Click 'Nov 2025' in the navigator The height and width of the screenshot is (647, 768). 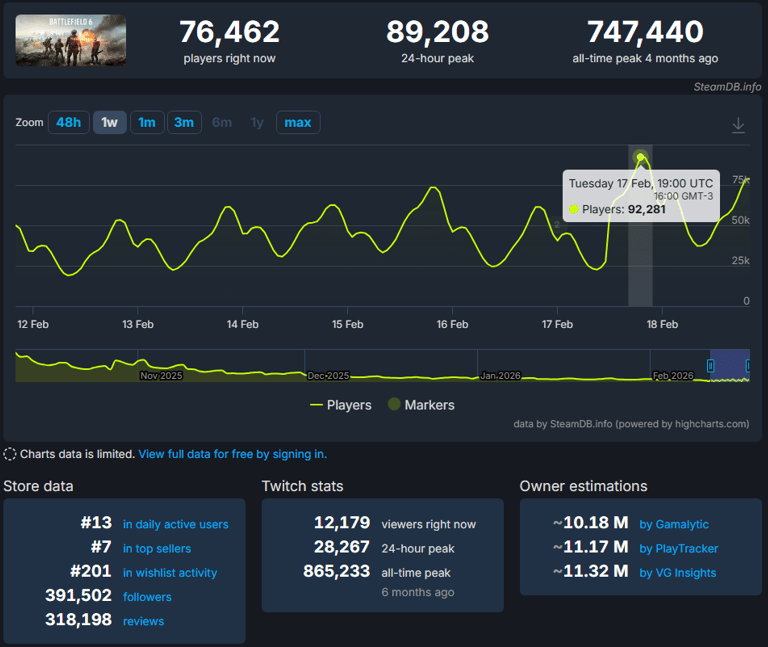pyautogui.click(x=161, y=376)
